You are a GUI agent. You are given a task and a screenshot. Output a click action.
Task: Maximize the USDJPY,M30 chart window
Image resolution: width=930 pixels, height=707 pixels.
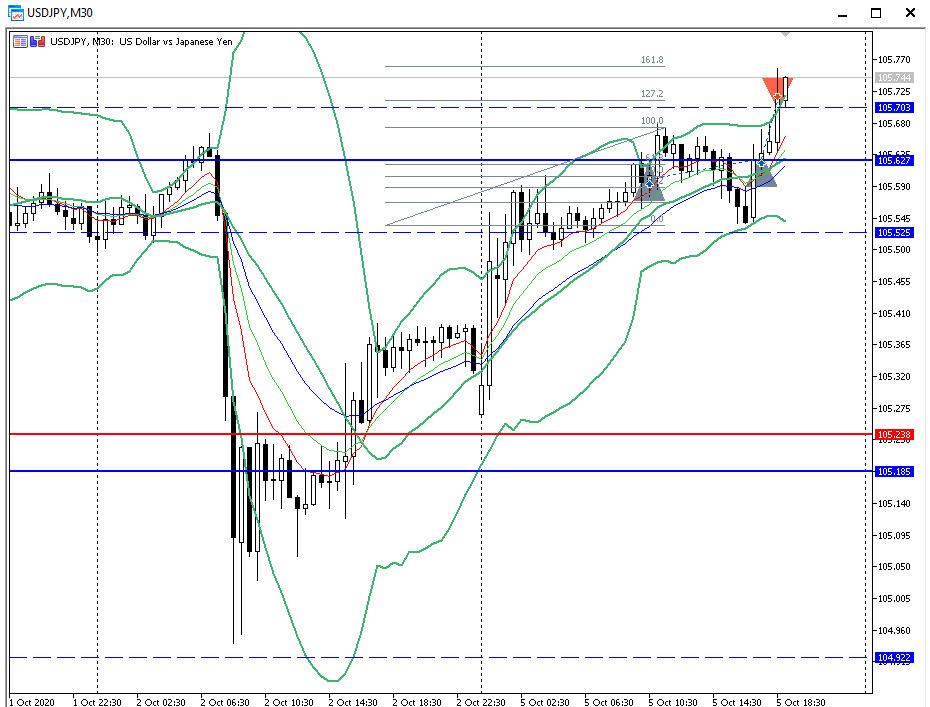876,13
